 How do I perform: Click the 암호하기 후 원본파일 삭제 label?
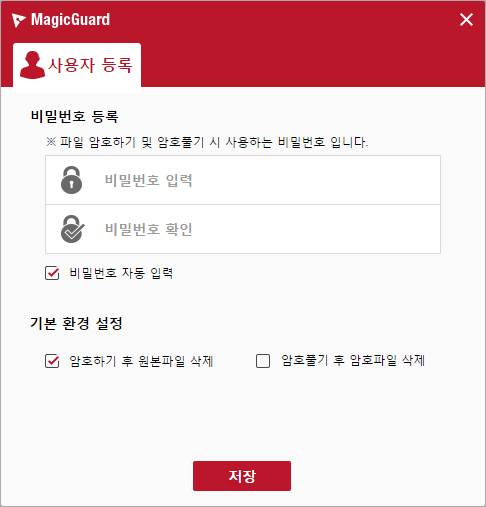pos(141,361)
